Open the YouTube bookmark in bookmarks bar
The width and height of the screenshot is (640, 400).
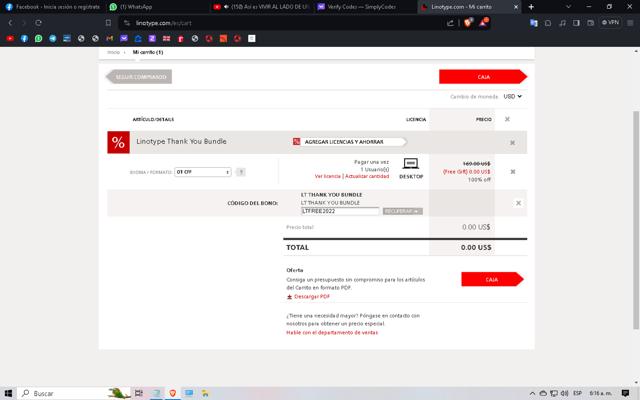click(10, 38)
